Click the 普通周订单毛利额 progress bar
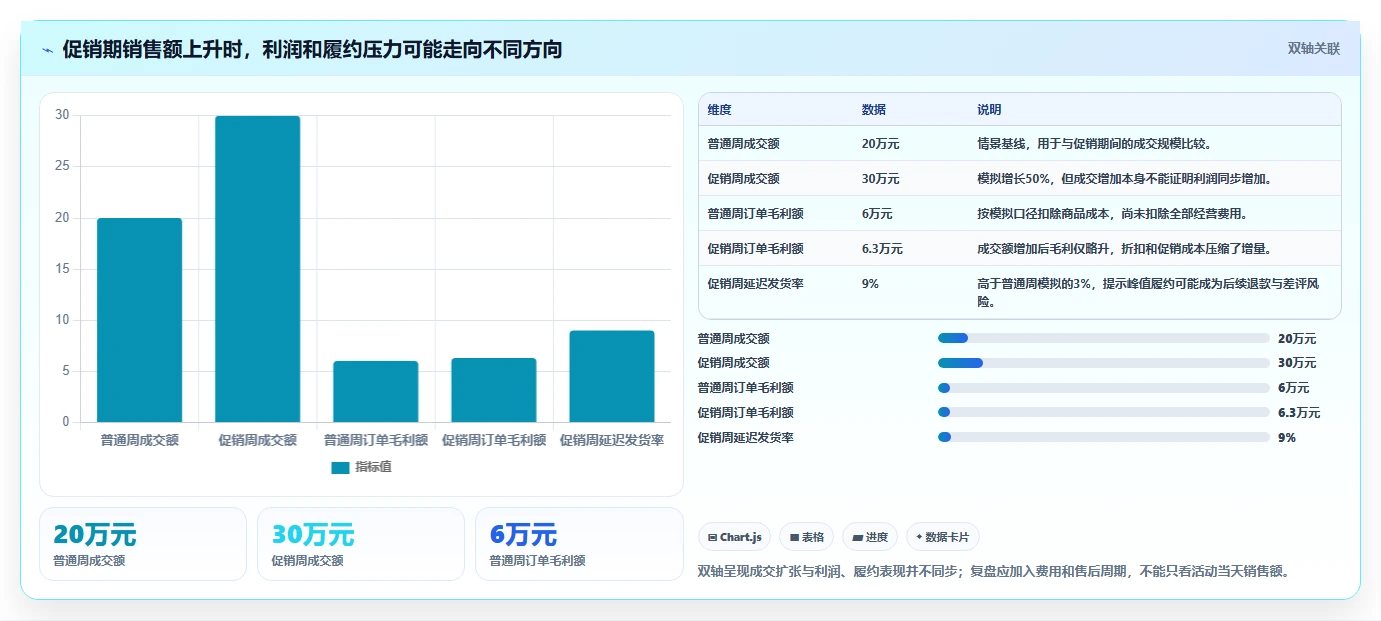 coord(1104,388)
